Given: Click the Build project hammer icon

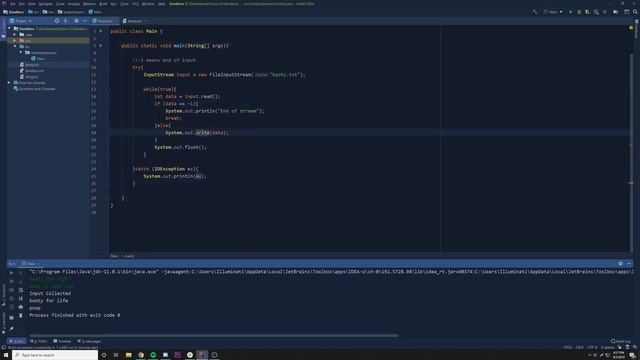Looking at the screenshot, I should pyautogui.click(x=535, y=12).
